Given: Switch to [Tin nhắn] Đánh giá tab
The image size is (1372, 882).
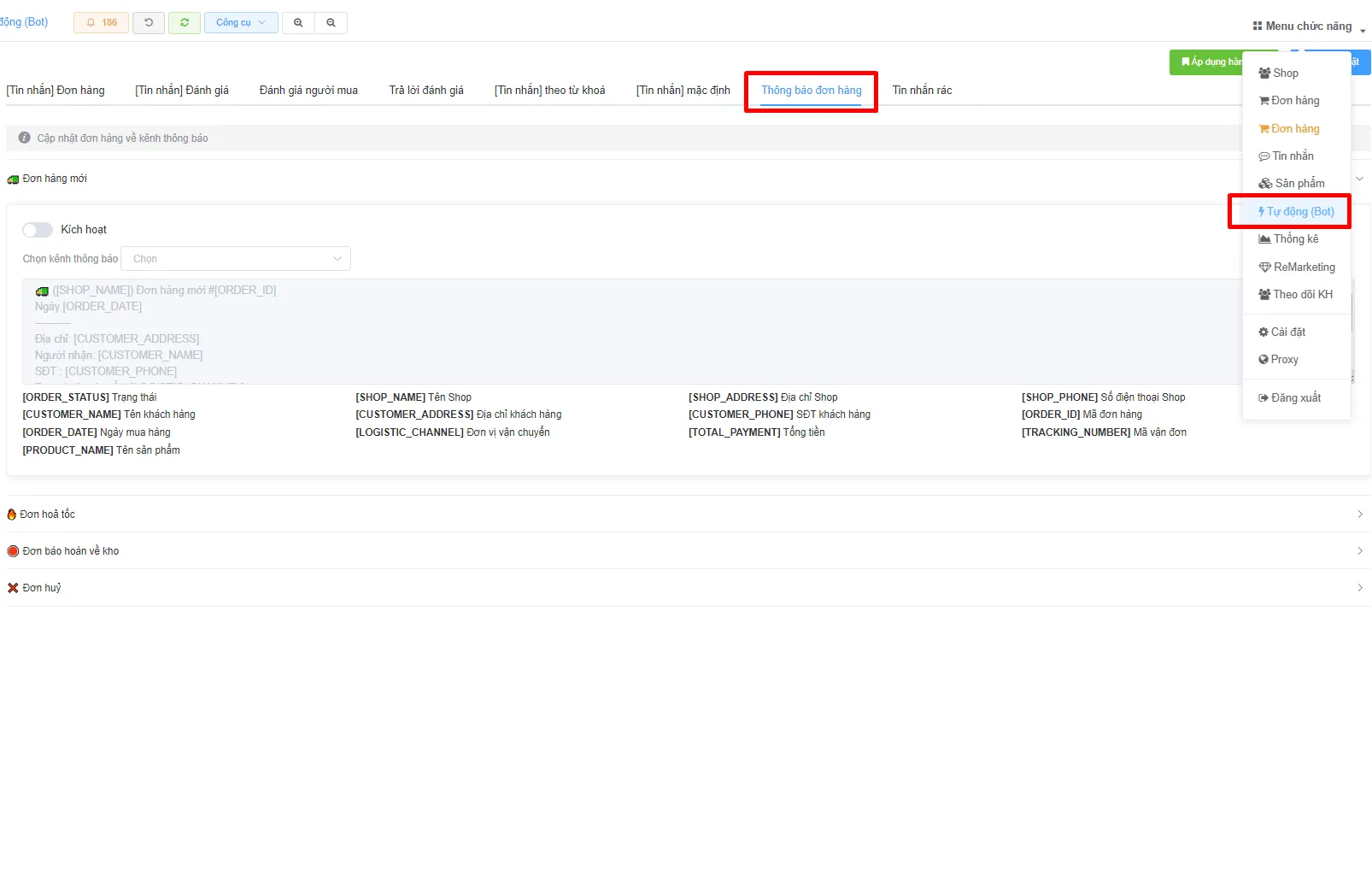Looking at the screenshot, I should coord(182,91).
